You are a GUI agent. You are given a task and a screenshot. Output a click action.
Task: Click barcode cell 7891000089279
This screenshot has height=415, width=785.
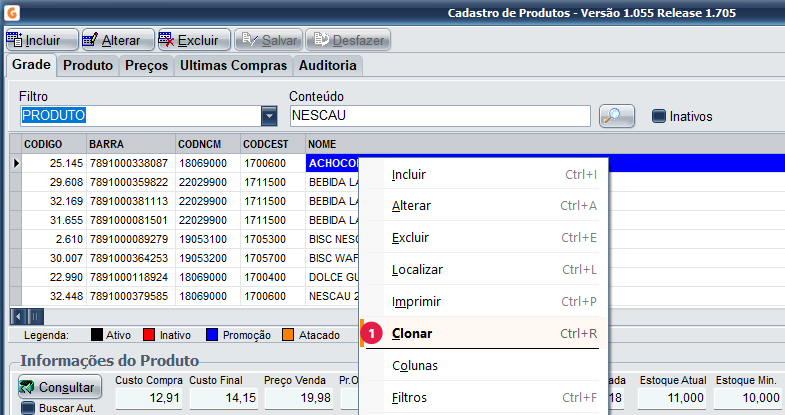(131, 239)
